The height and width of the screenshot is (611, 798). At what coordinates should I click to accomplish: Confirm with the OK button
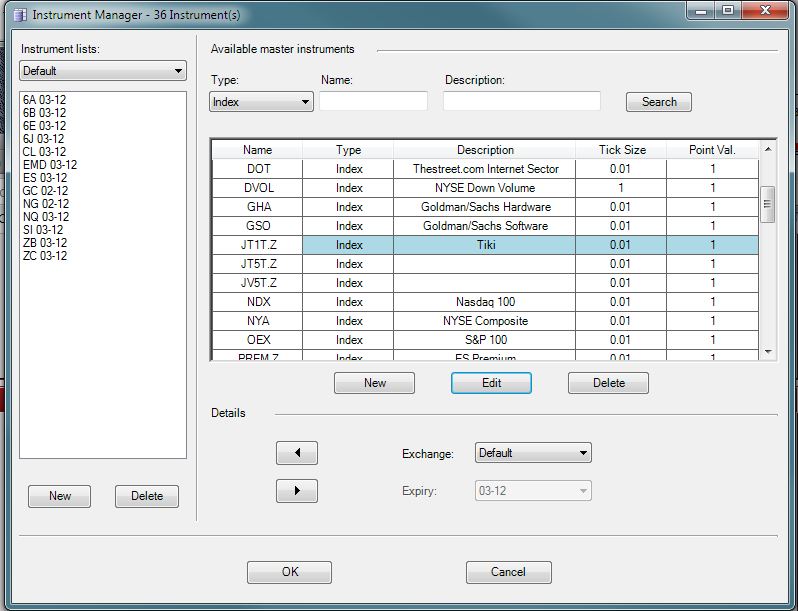coord(289,572)
